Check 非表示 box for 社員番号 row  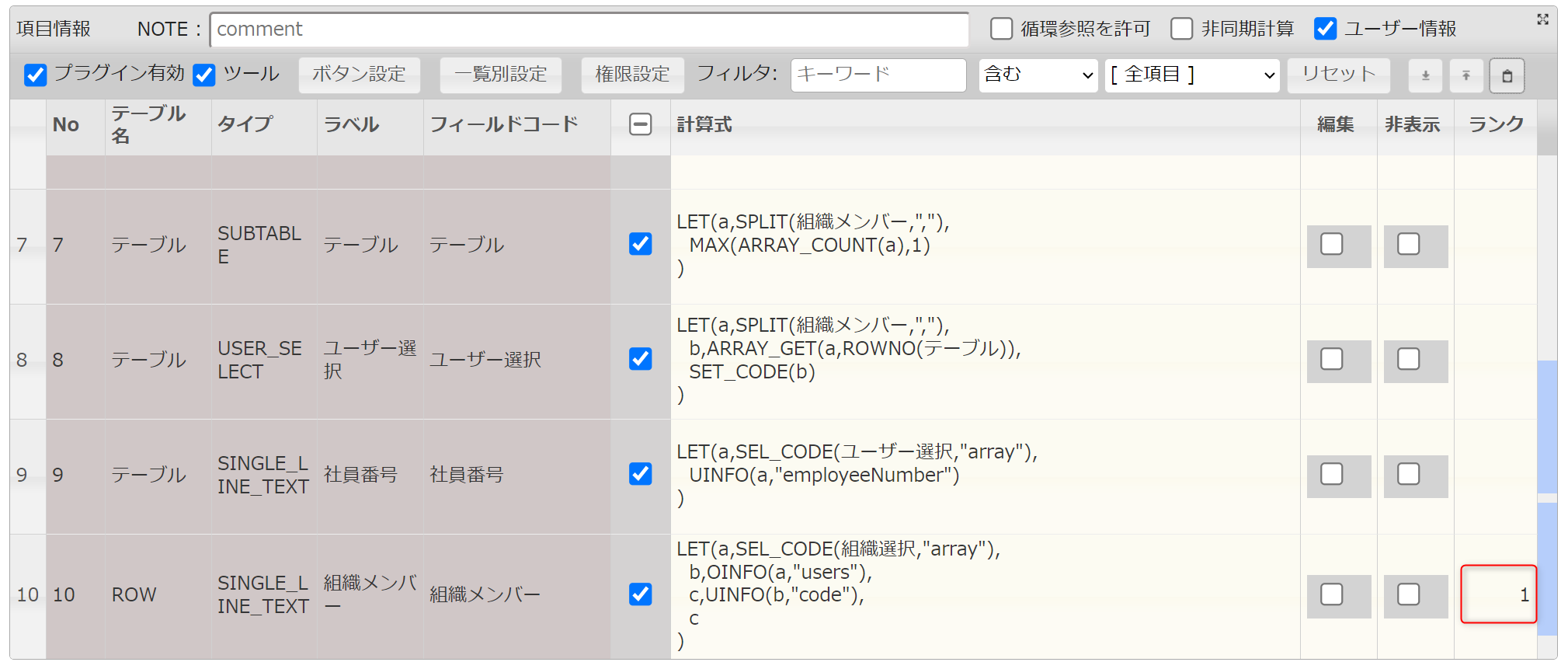click(1409, 474)
